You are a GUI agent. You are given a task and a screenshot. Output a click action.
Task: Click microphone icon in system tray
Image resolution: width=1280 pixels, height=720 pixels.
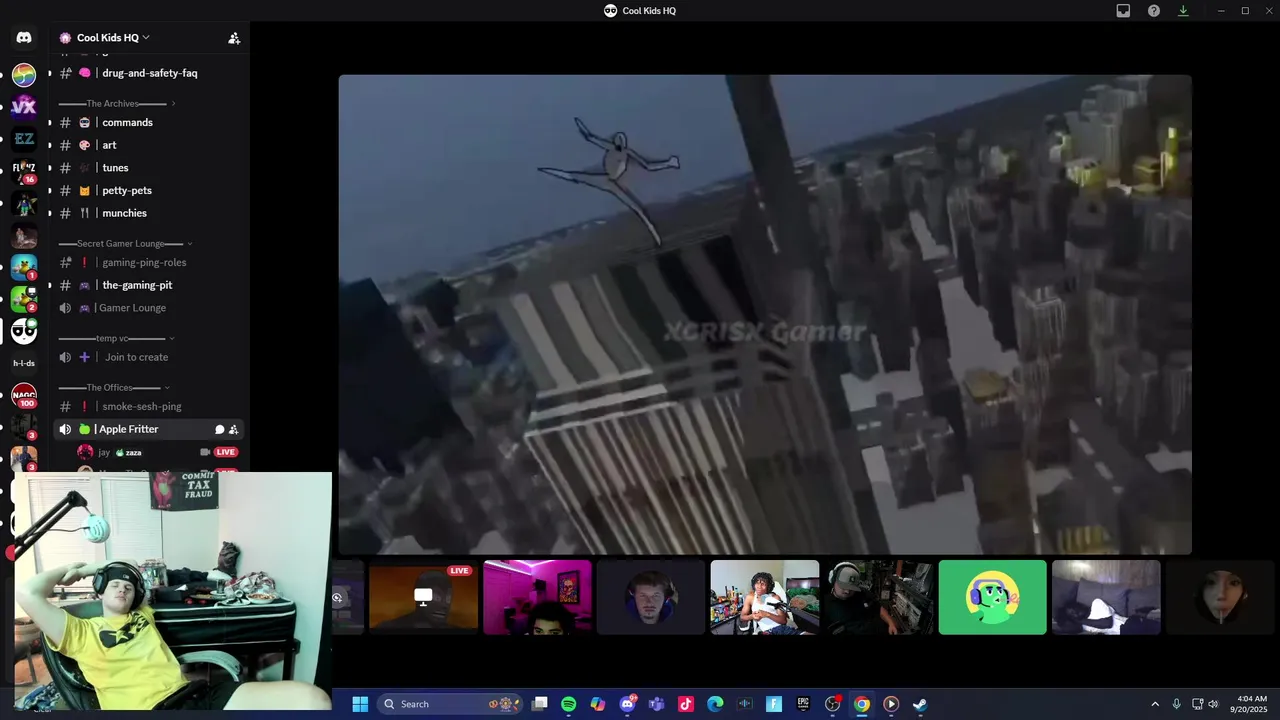pos(1176,704)
